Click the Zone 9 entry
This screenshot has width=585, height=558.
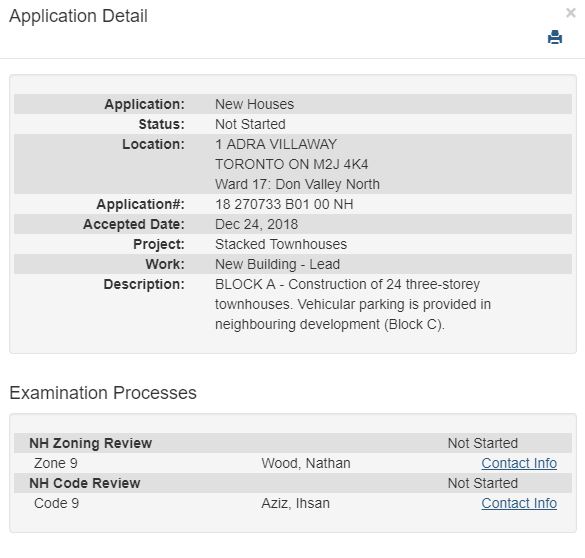pyautogui.click(x=56, y=463)
